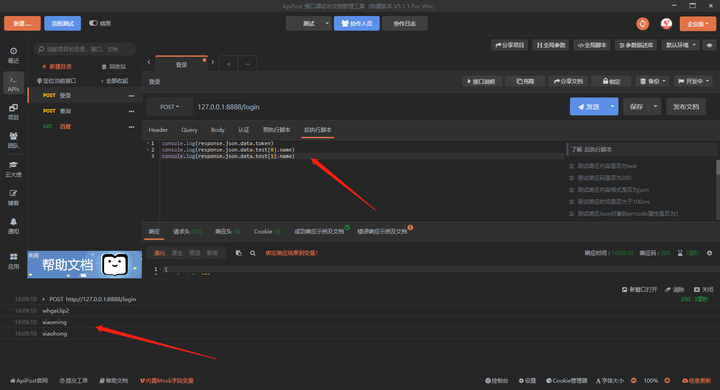Image resolution: width=720 pixels, height=390 pixels.
Task: Open the 备份 backup dropdown
Action: pyautogui.click(x=653, y=81)
